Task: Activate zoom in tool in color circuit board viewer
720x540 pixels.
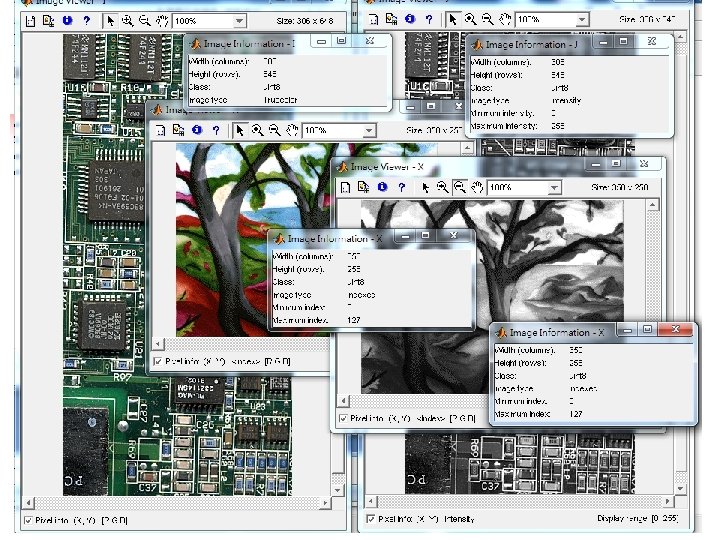Action: click(x=127, y=21)
